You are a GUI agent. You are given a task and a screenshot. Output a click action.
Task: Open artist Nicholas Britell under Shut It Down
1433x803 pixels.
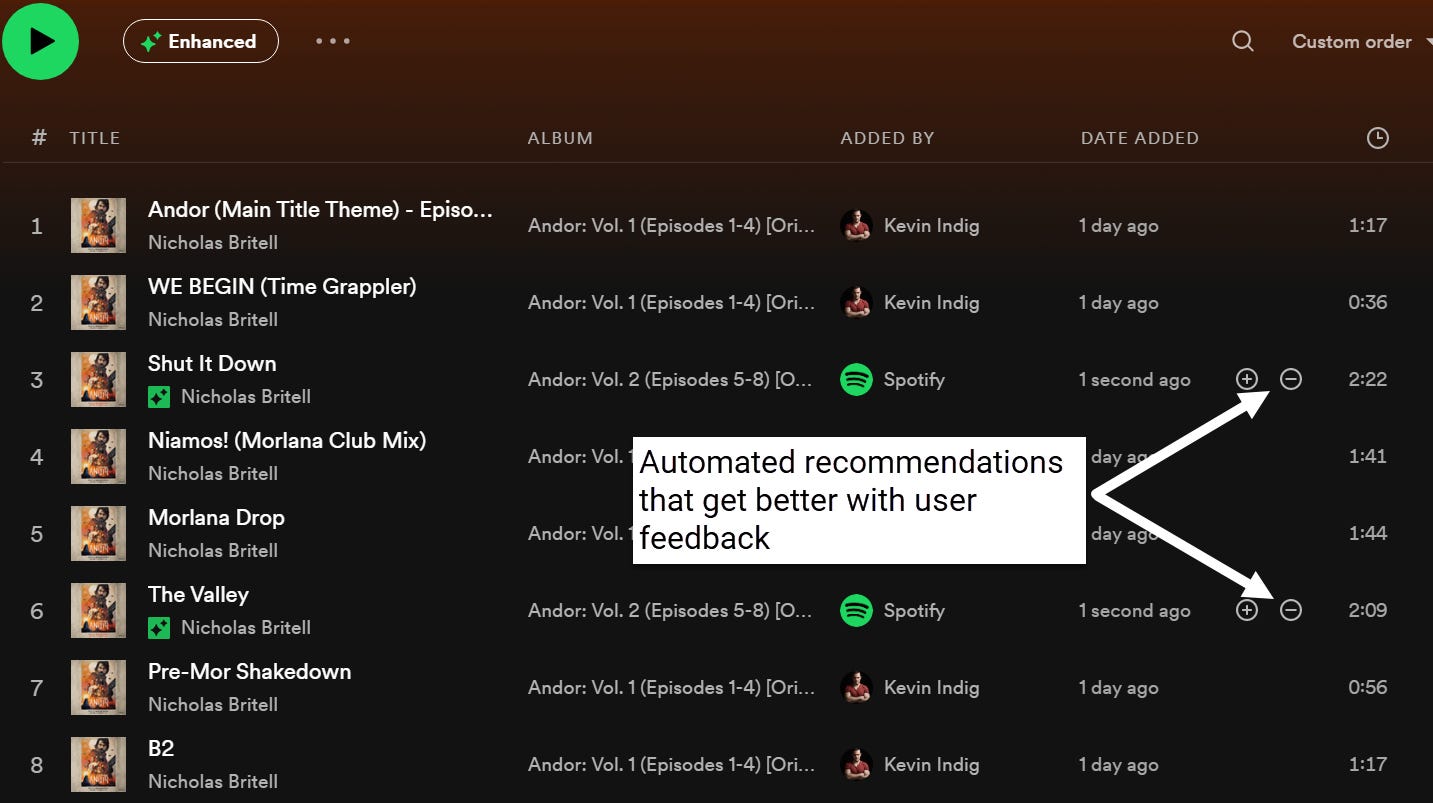pos(246,397)
